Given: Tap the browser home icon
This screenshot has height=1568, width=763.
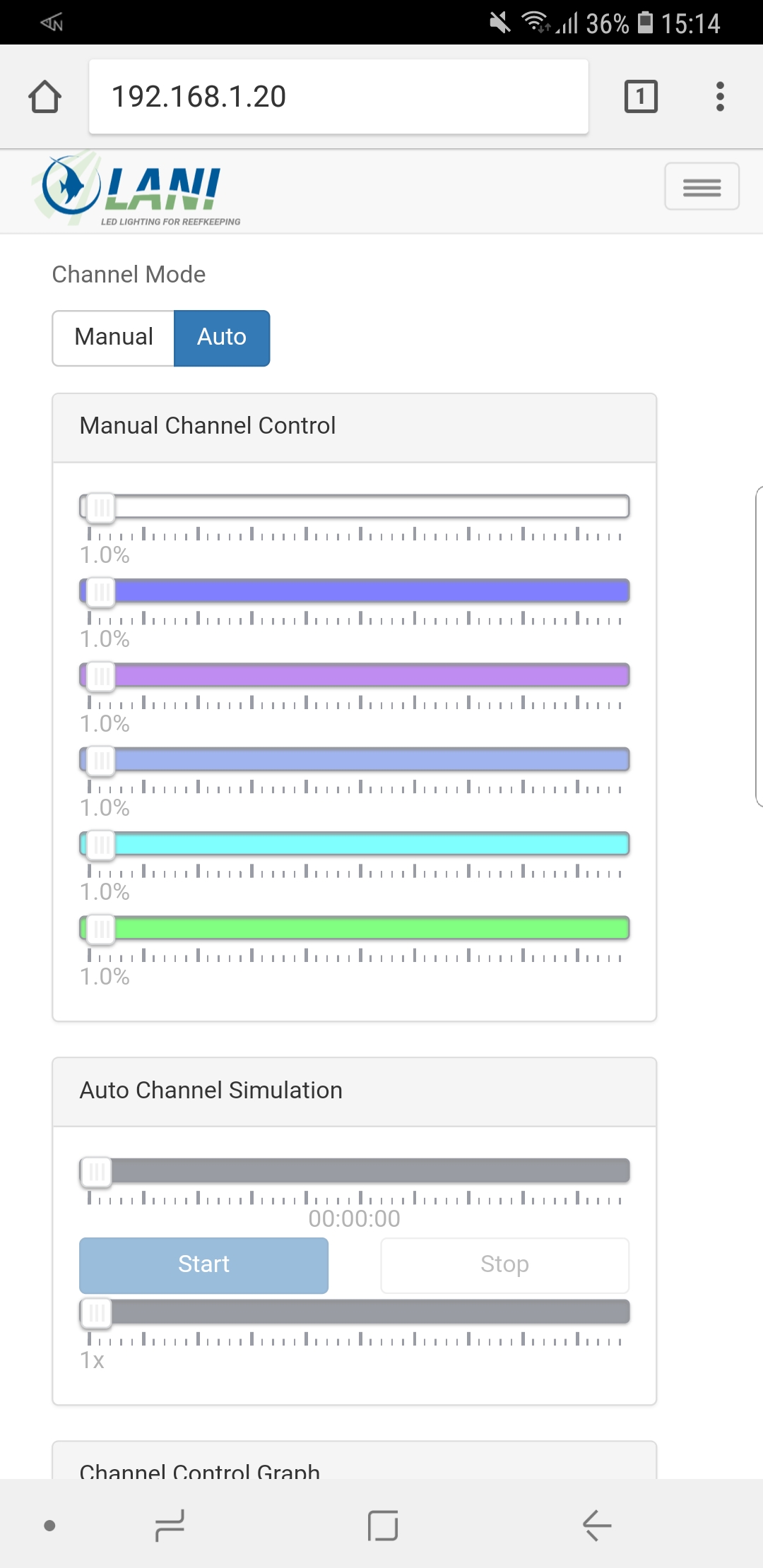Looking at the screenshot, I should pos(45,97).
